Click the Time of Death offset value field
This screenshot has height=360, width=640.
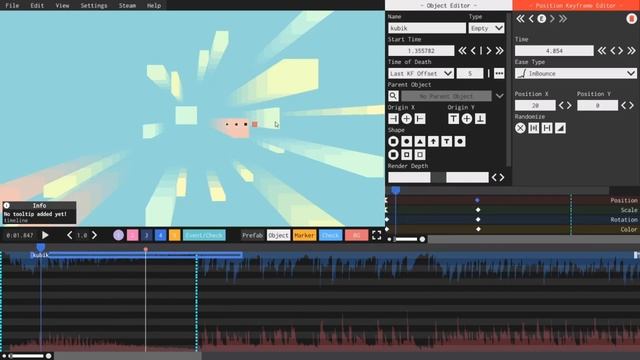[x=470, y=73]
